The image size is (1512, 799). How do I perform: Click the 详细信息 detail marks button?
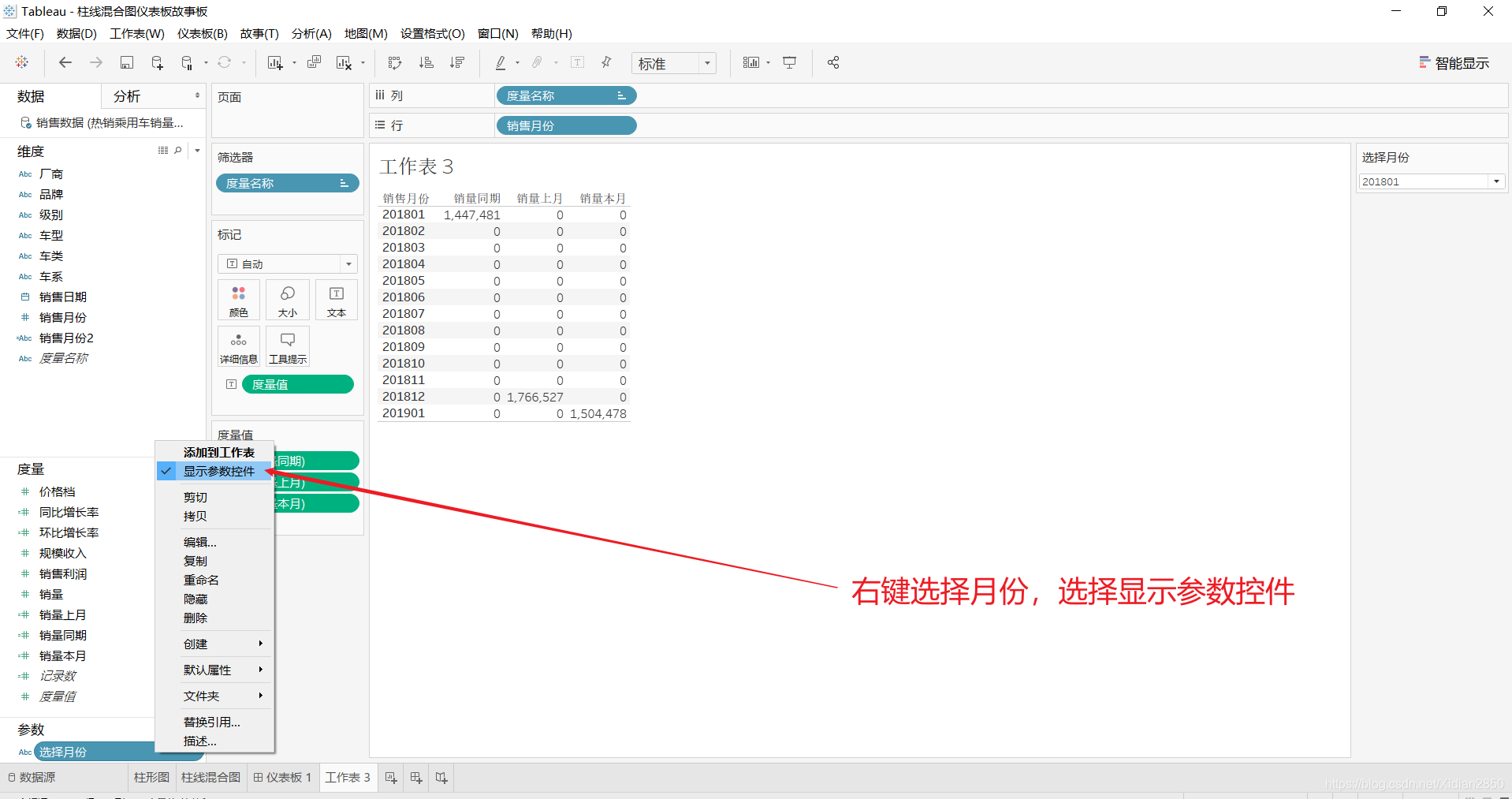point(239,347)
